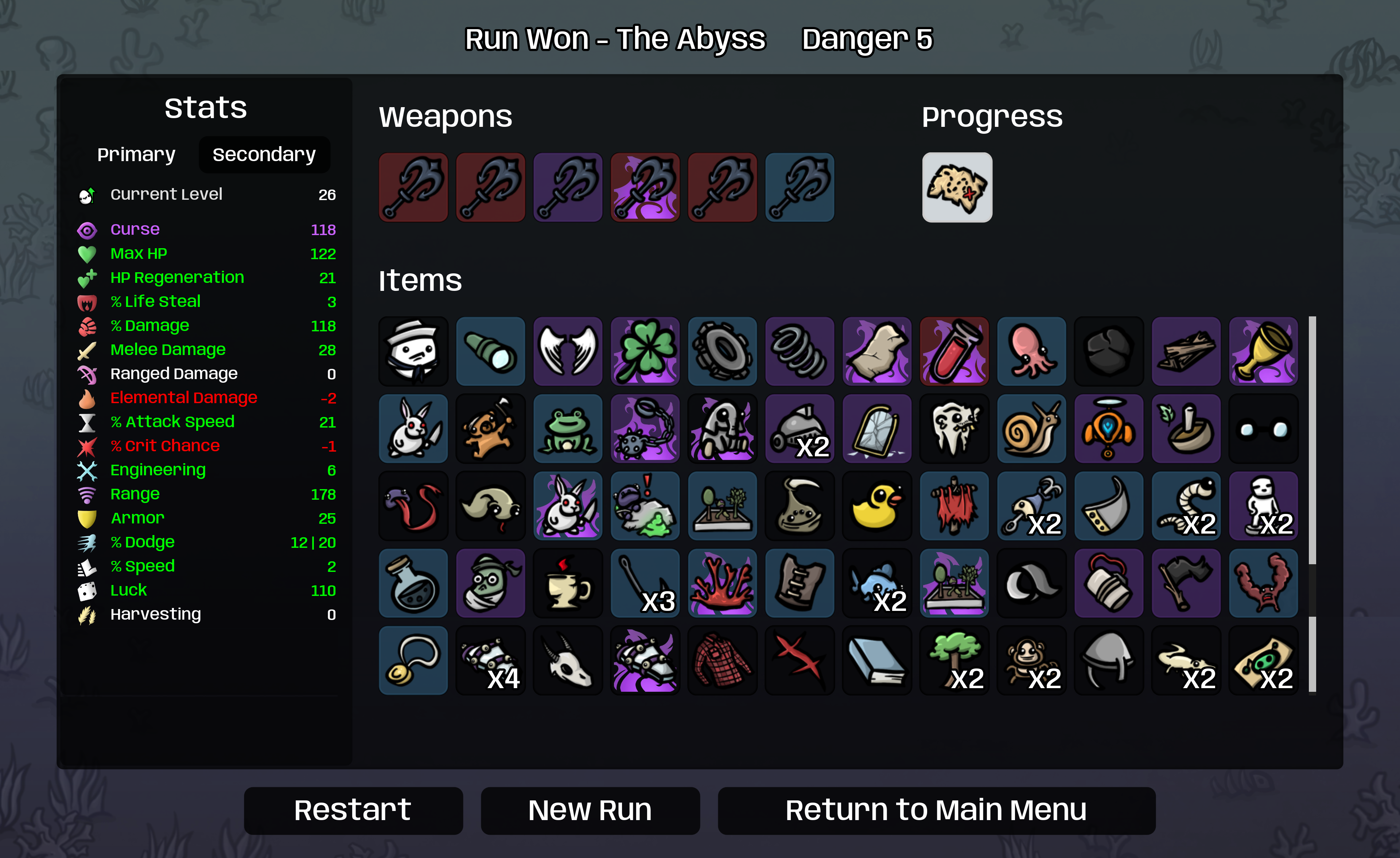This screenshot has height=858, width=1400.
Task: Switch to the Primary stats tab
Action: tap(136, 155)
